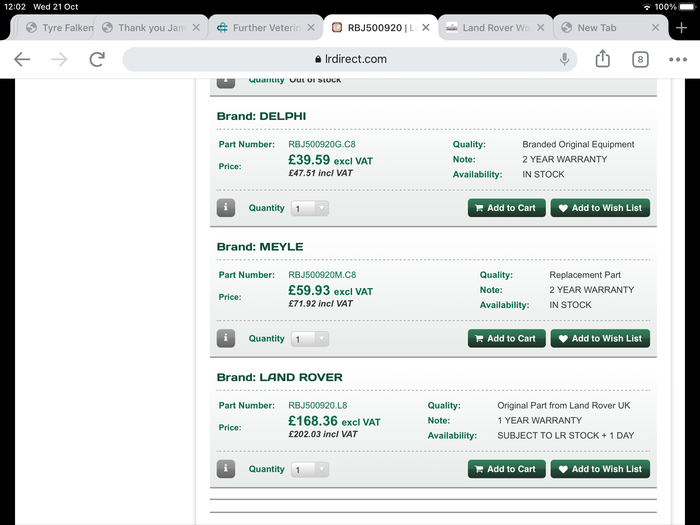Switch to the New Tab tab

point(610,28)
